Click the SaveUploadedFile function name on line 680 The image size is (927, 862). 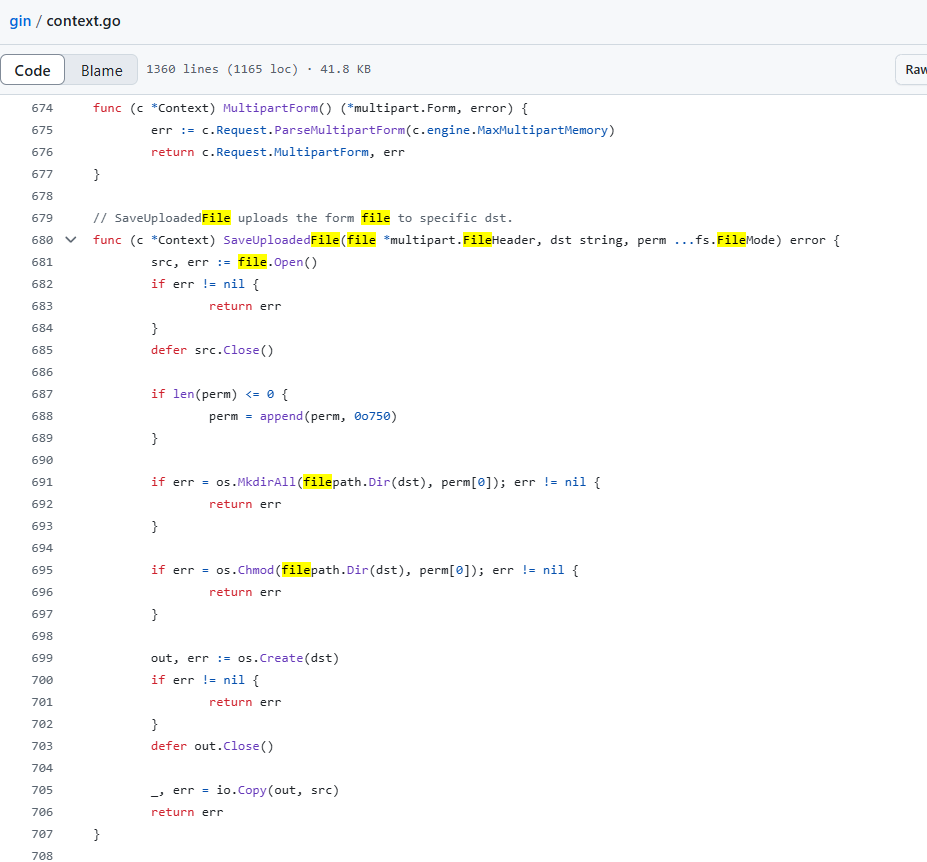281,240
